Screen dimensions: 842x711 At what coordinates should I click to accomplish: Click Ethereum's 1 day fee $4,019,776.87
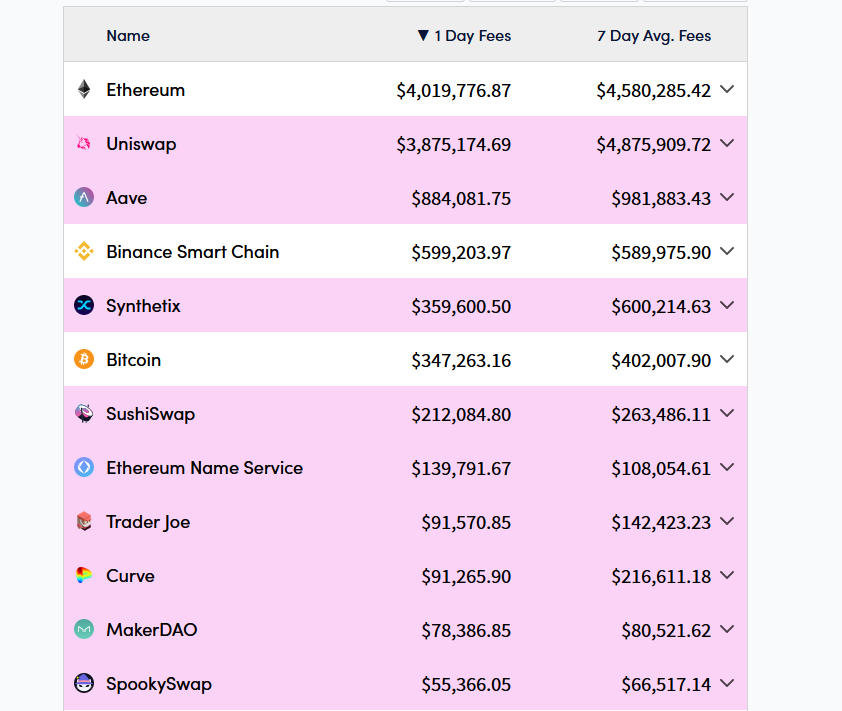(454, 90)
